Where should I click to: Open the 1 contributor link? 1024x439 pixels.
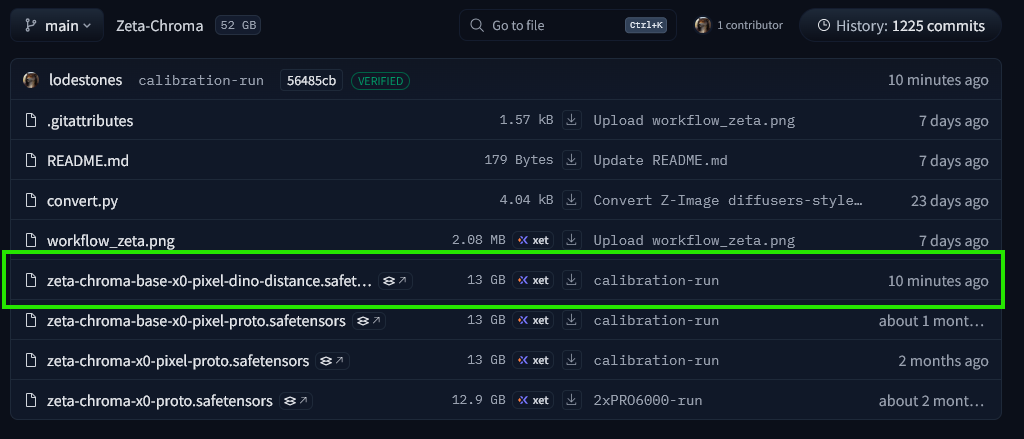(750, 25)
